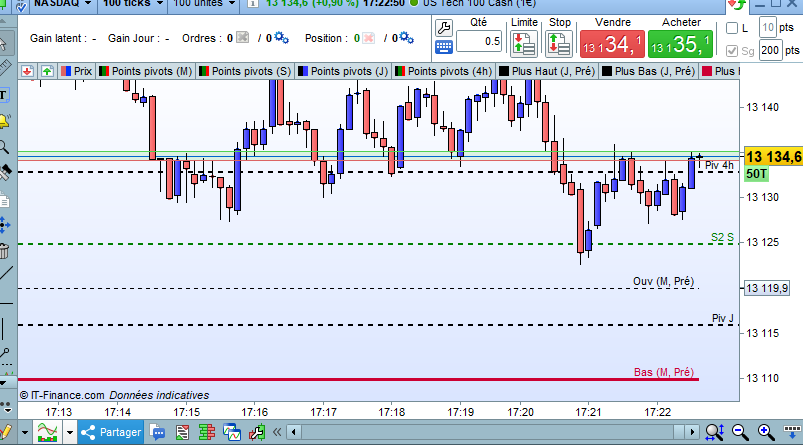This screenshot has width=803, height=445.
Task: Select the text annotation tool
Action: [4, 95]
